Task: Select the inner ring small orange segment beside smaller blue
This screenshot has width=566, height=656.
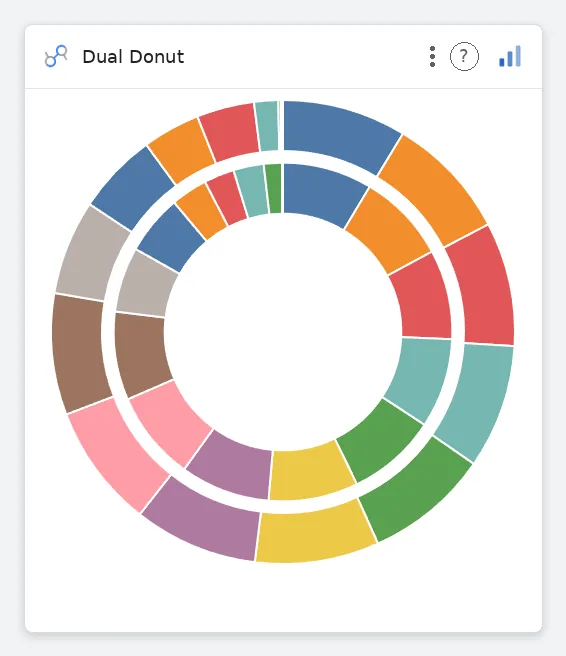Action: (202, 212)
